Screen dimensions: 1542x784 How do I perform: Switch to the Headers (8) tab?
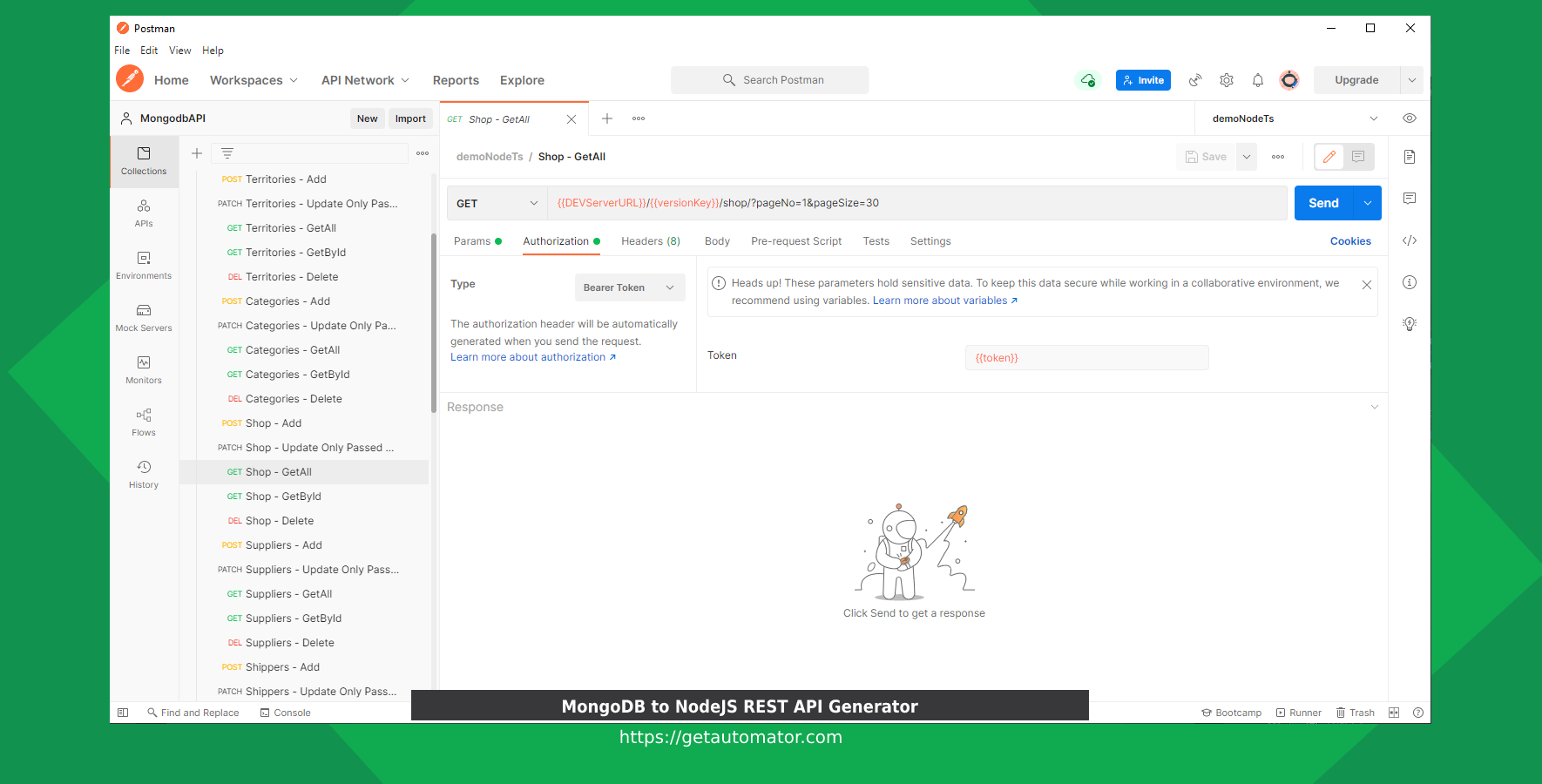(651, 241)
